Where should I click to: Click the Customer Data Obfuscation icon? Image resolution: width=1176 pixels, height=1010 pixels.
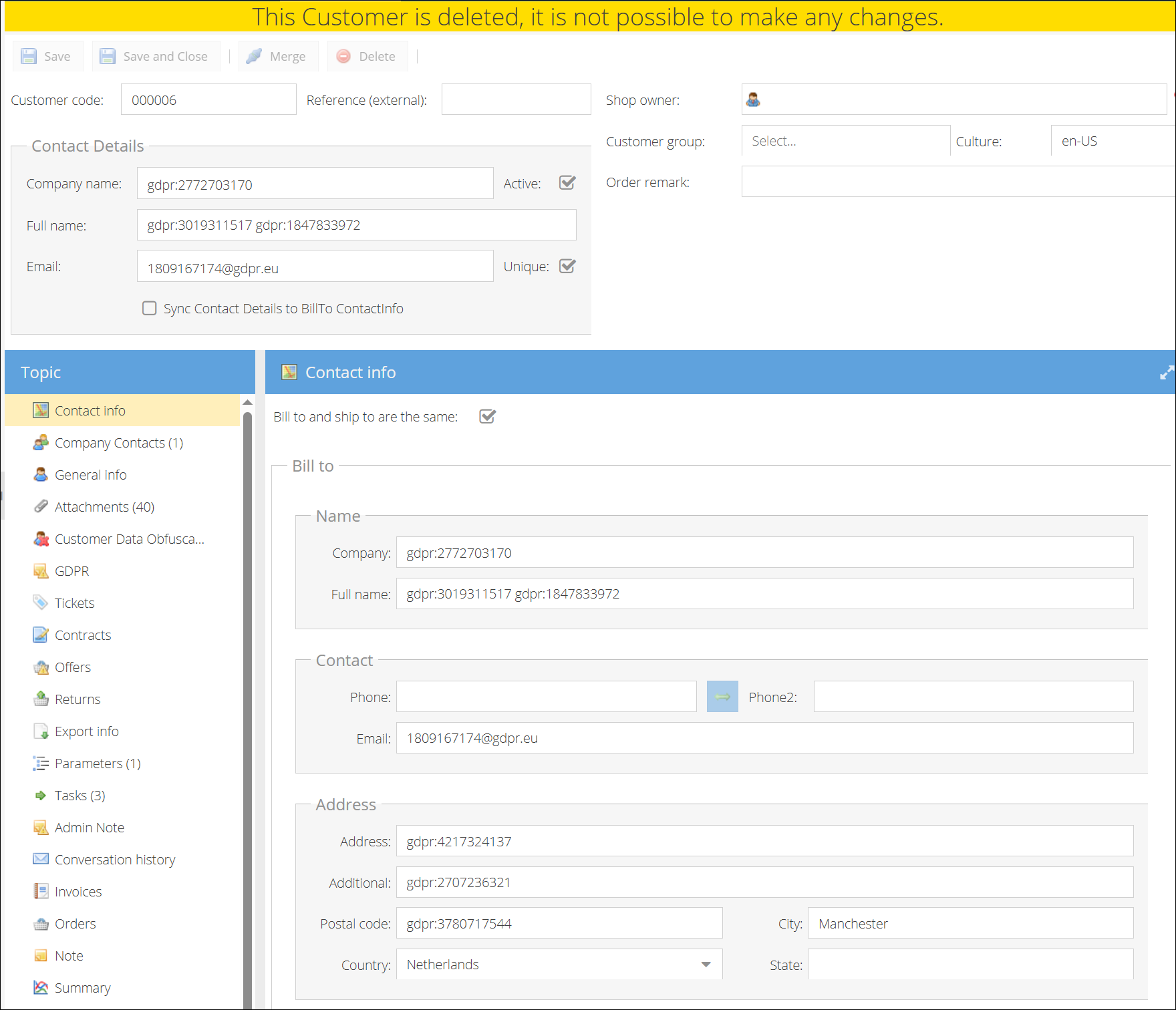[41, 538]
